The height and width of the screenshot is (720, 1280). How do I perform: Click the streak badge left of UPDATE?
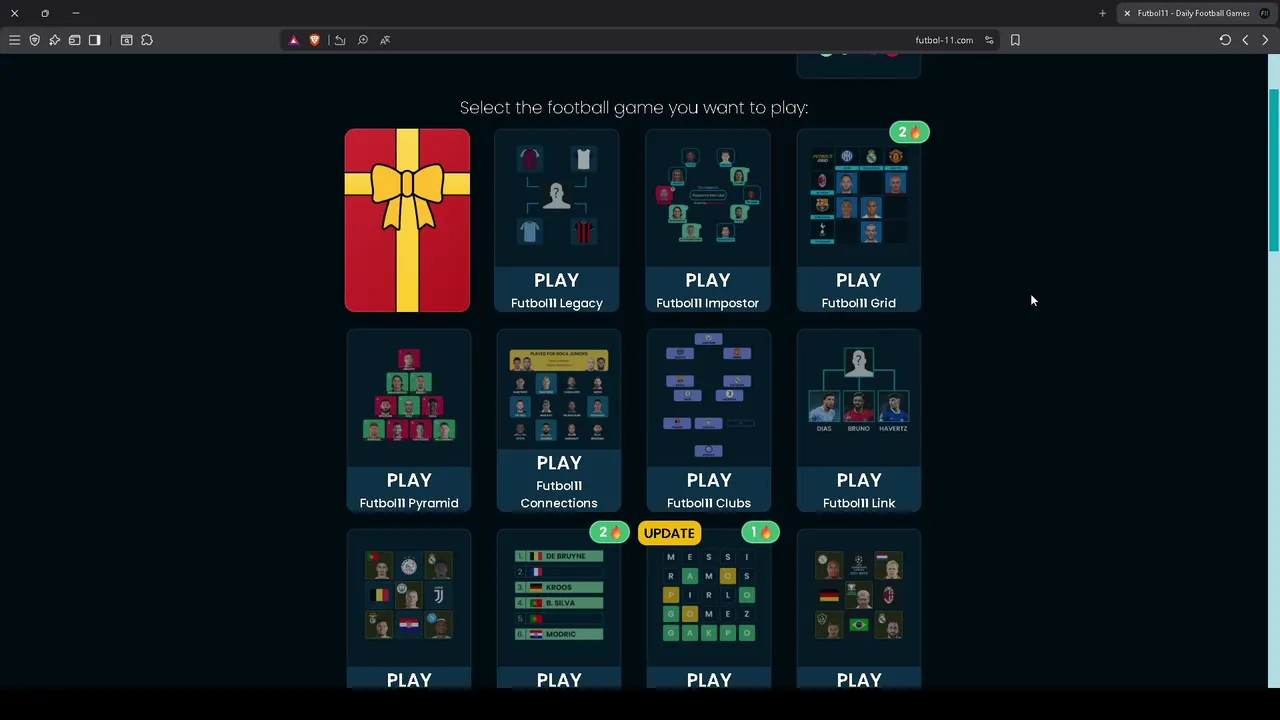click(x=609, y=533)
